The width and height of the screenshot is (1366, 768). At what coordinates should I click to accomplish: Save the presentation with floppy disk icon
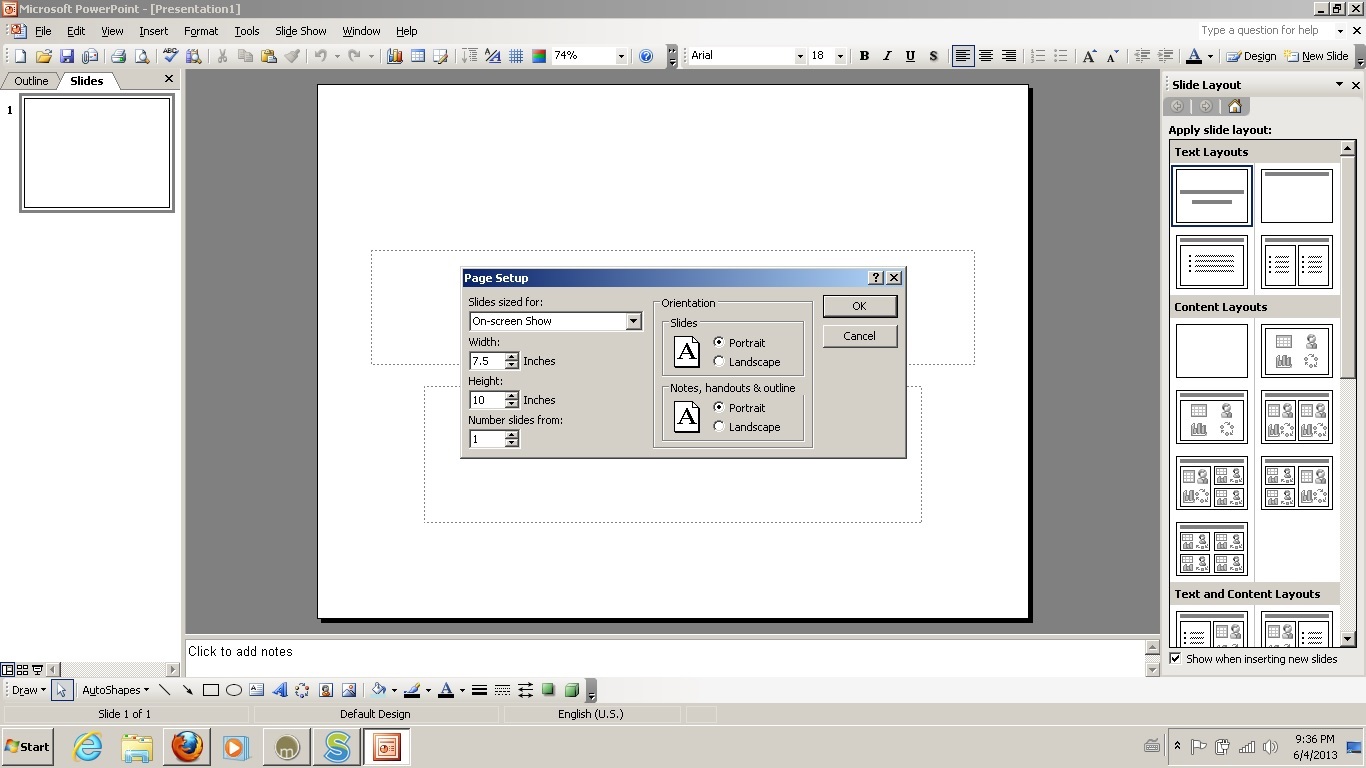(67, 56)
